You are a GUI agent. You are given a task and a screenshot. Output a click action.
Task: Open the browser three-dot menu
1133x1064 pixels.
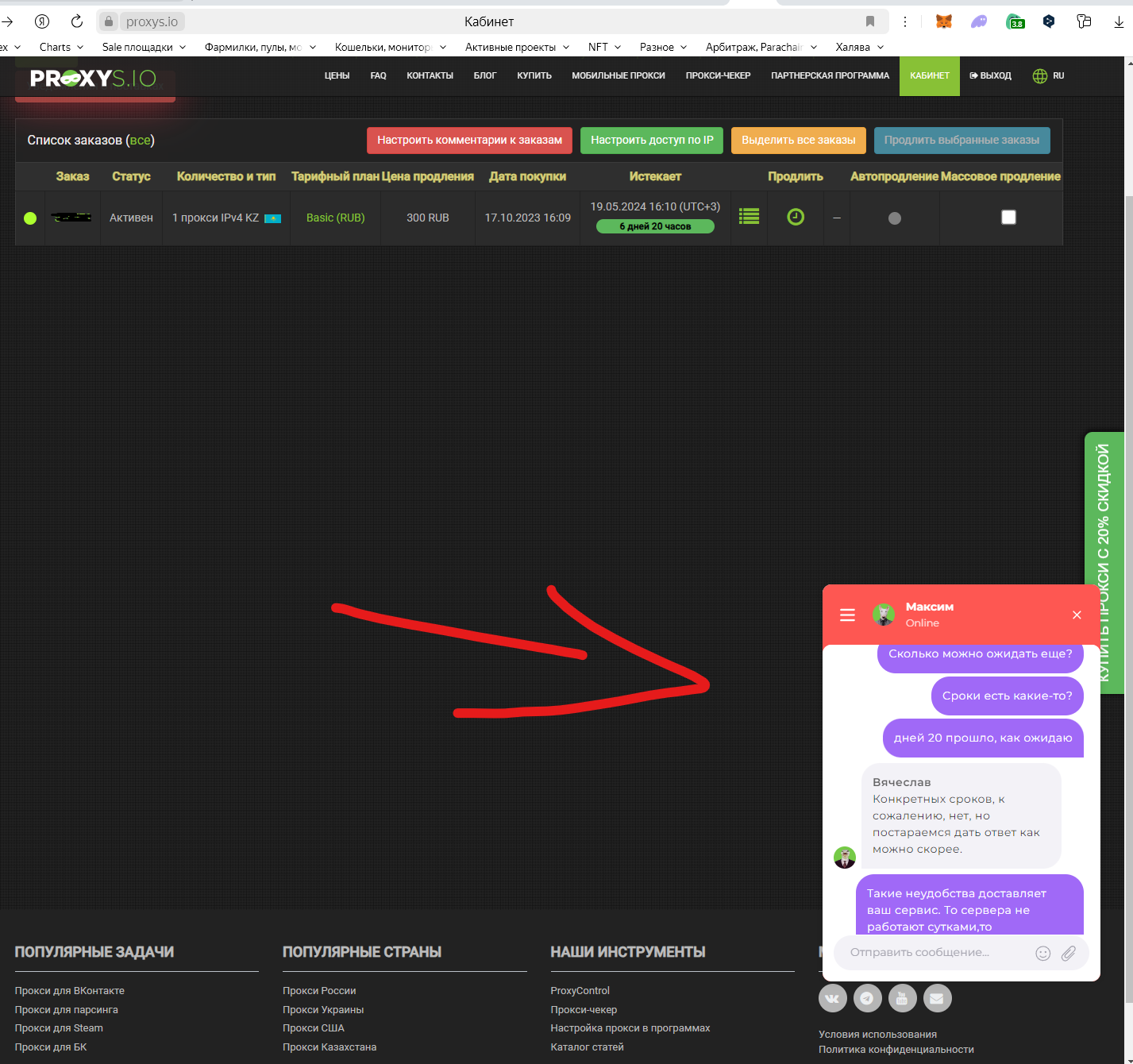[905, 21]
